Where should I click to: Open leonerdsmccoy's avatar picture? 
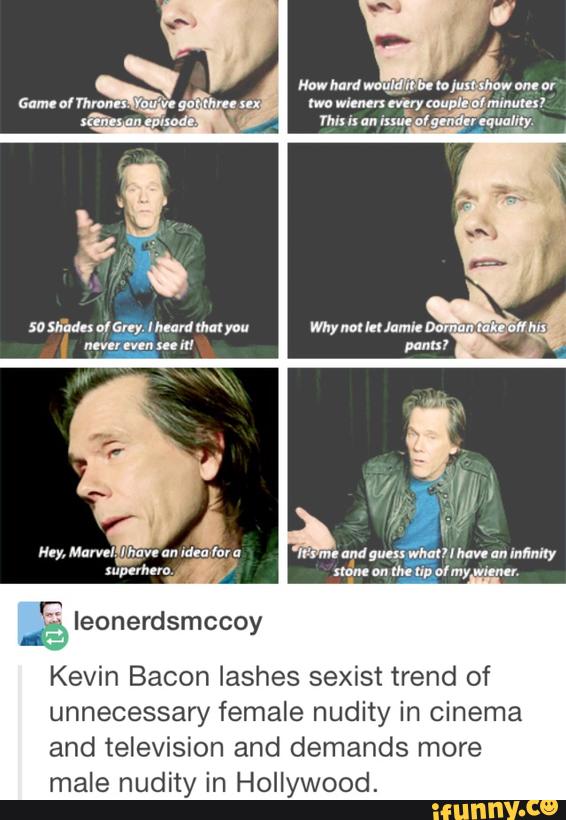[40, 623]
